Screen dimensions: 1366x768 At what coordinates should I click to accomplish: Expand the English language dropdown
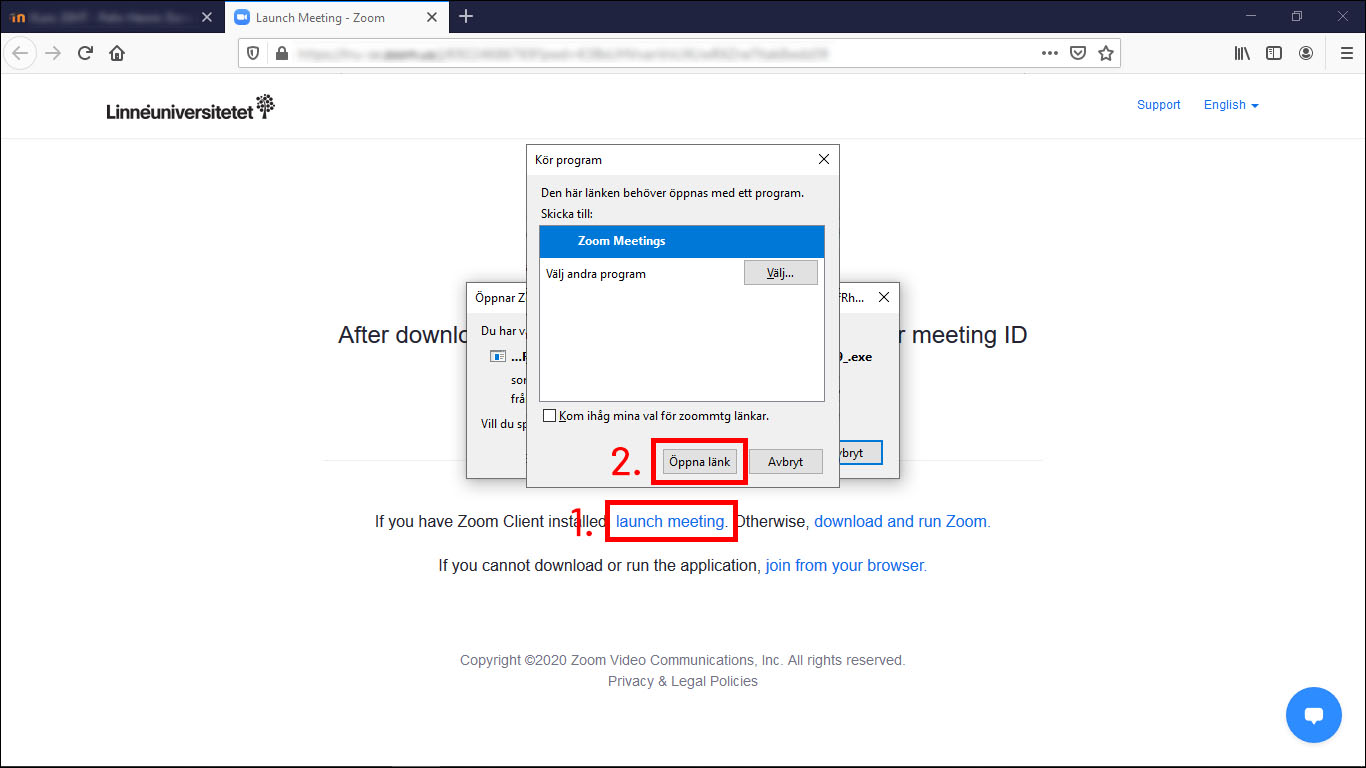[x=1231, y=105]
